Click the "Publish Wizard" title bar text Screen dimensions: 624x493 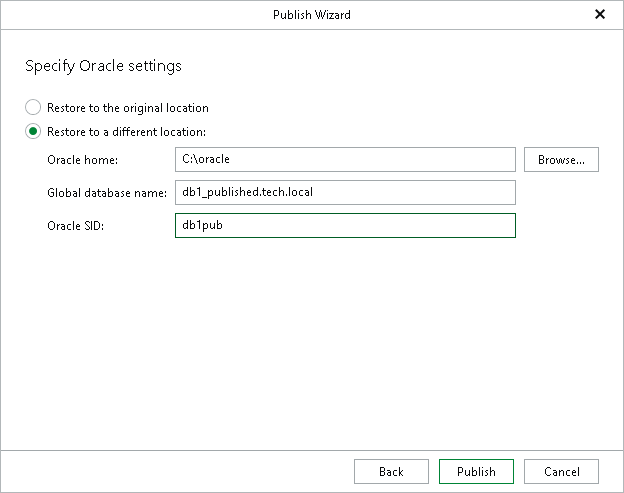(x=312, y=15)
